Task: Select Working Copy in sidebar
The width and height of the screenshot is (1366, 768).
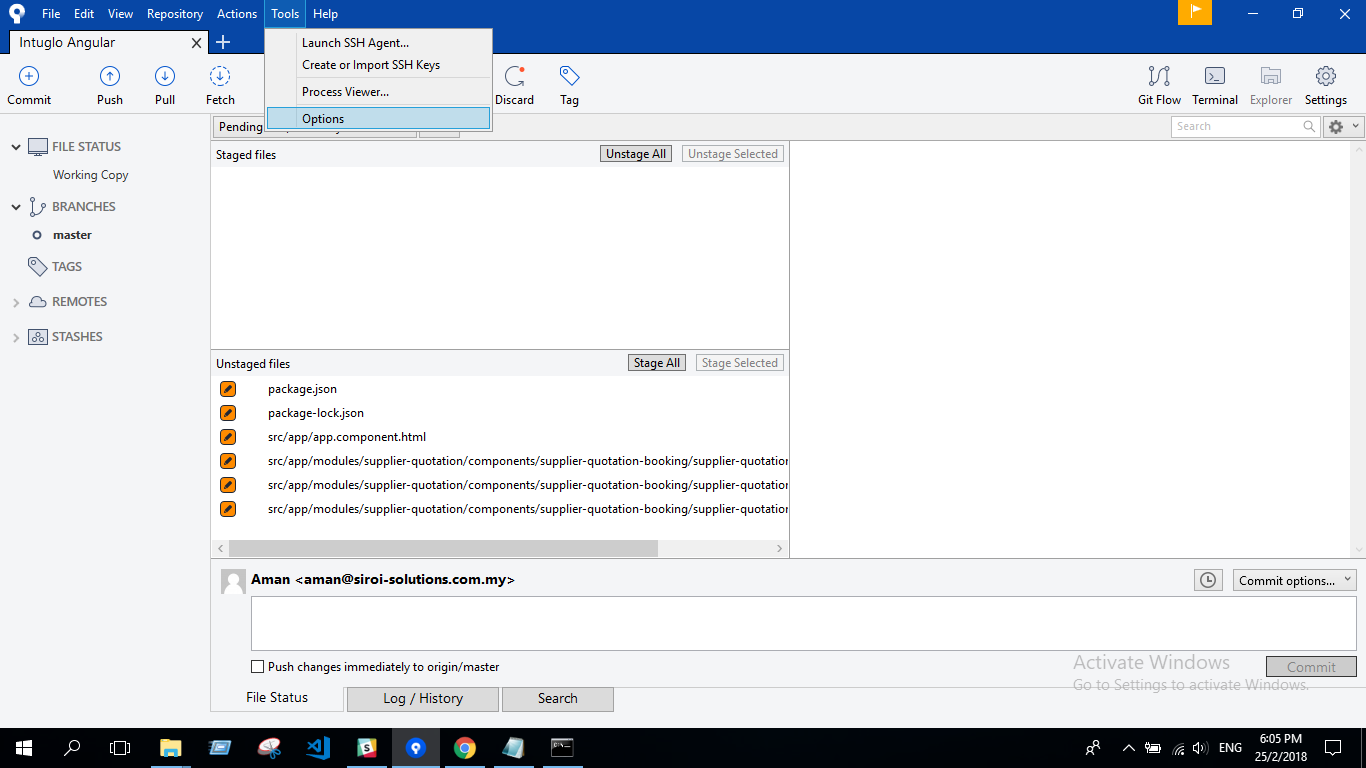Action: click(91, 175)
